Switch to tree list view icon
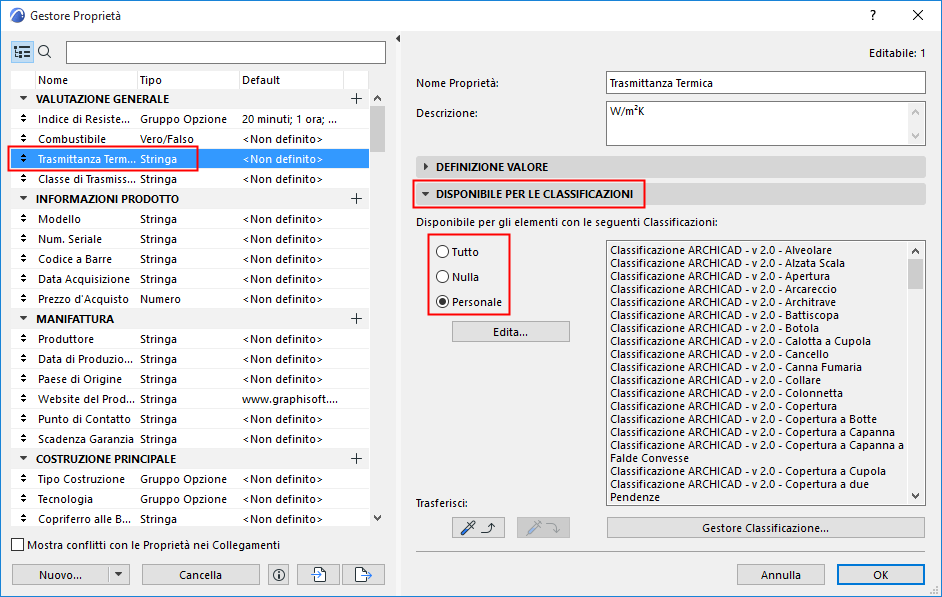The image size is (942, 597). [x=22, y=53]
